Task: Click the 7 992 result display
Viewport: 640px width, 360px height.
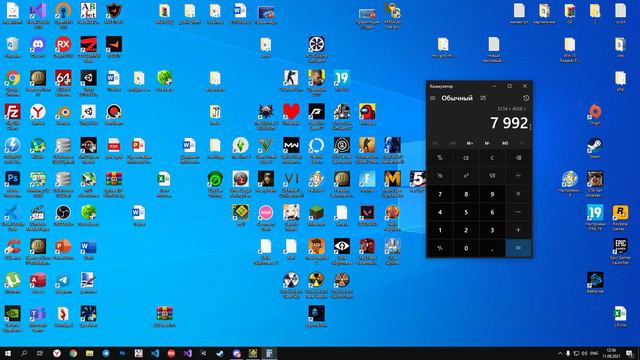Action: coord(509,123)
